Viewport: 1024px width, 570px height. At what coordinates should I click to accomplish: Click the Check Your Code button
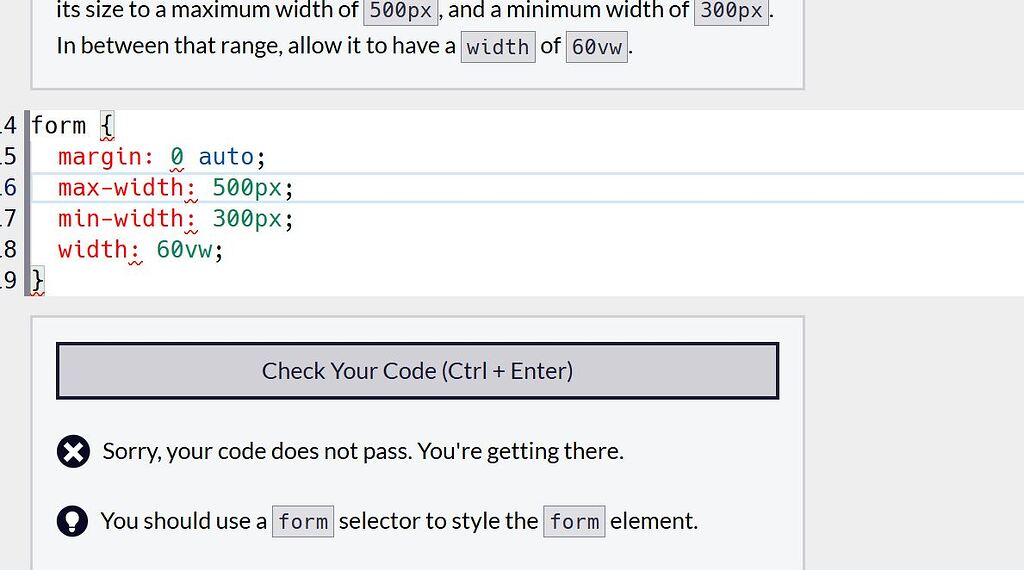(x=417, y=371)
